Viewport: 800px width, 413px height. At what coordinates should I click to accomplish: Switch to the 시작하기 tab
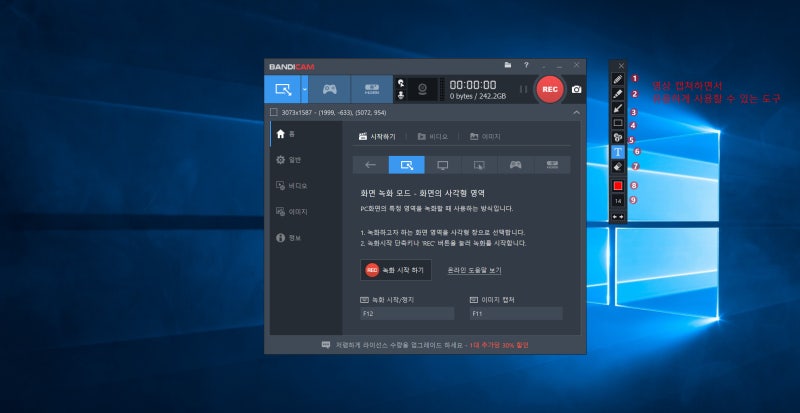(378, 136)
